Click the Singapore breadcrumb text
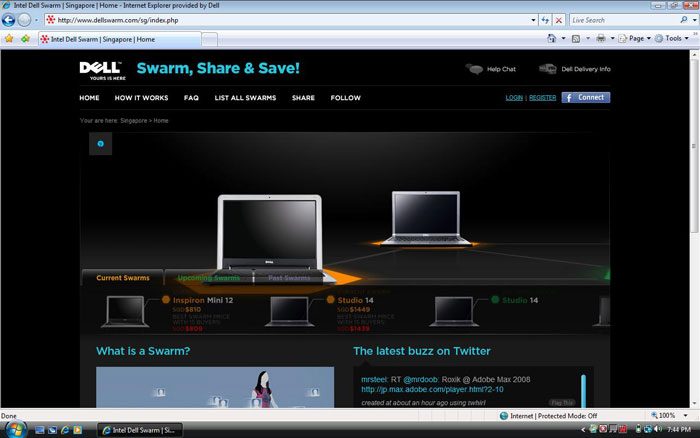Image resolution: width=700 pixels, height=438 pixels. [x=133, y=121]
